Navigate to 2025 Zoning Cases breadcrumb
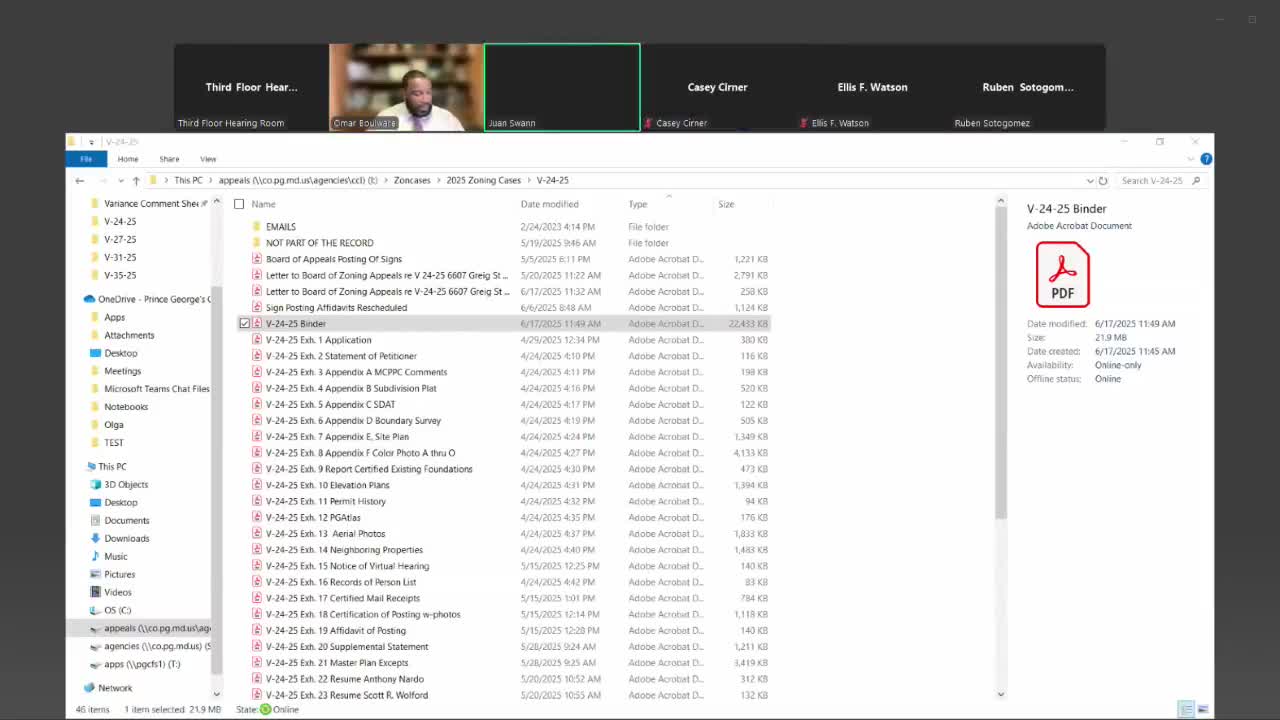The height and width of the screenshot is (720, 1280). (483, 180)
